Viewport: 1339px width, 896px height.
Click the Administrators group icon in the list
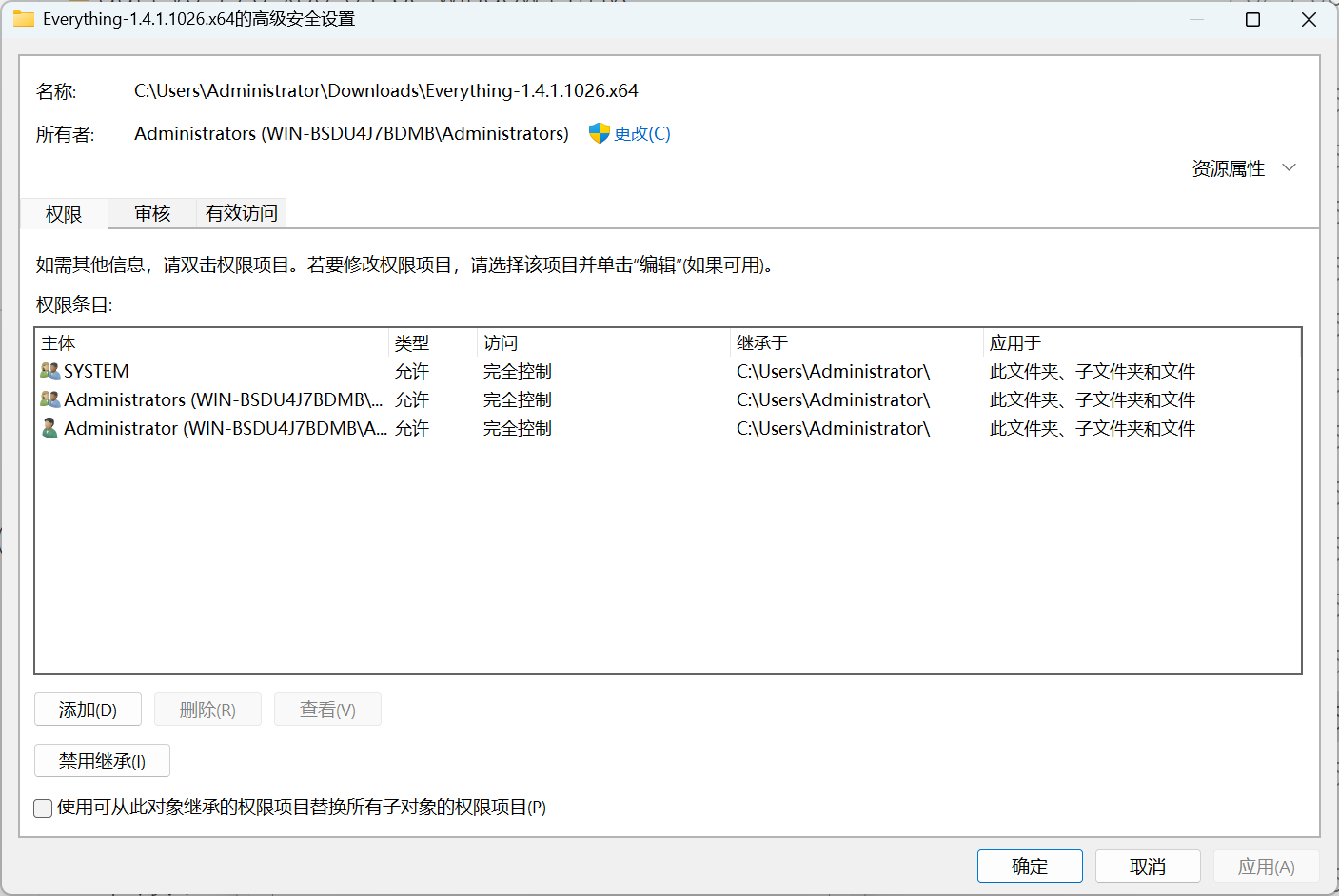click(50, 399)
